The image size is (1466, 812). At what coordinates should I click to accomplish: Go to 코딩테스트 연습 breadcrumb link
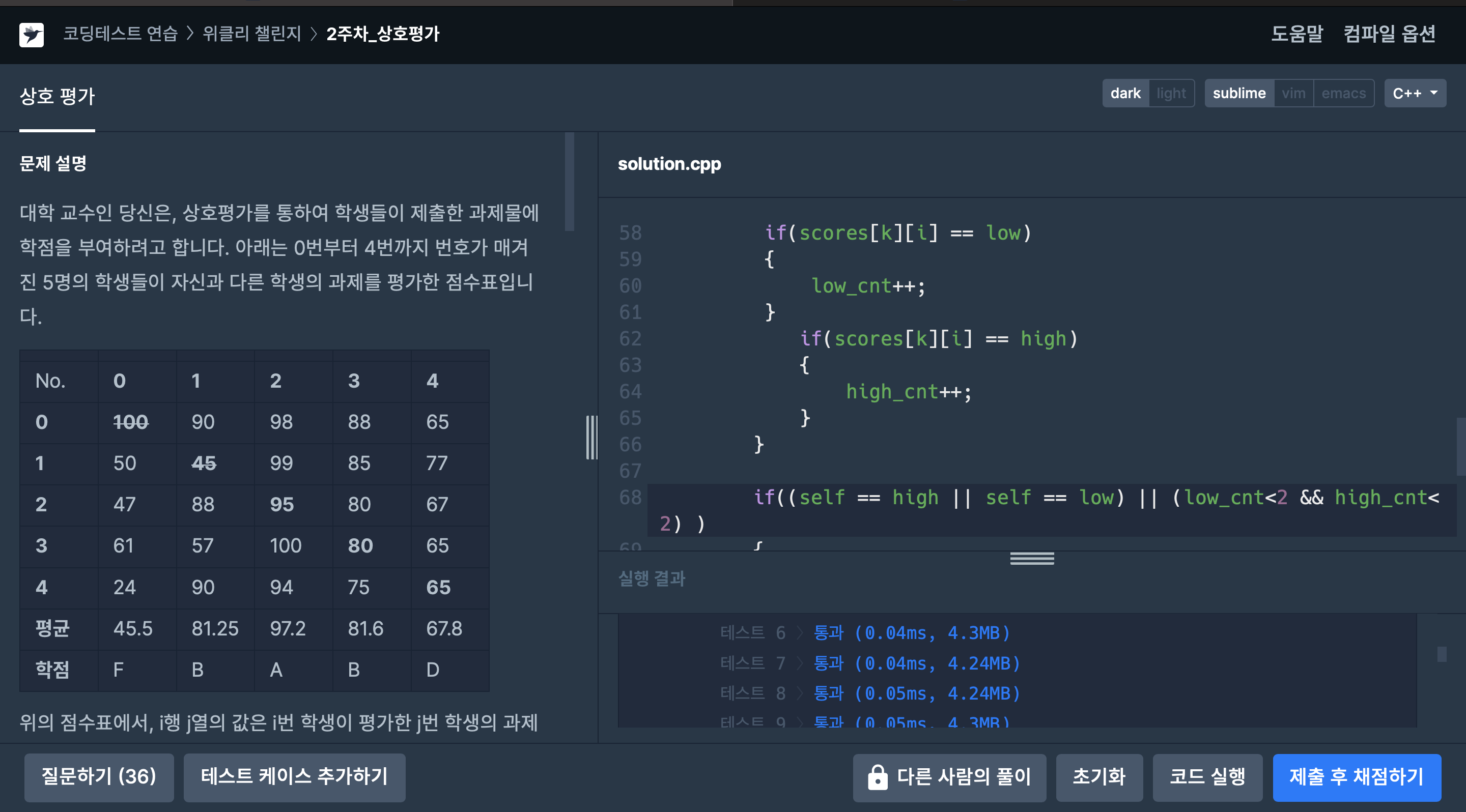(x=120, y=34)
